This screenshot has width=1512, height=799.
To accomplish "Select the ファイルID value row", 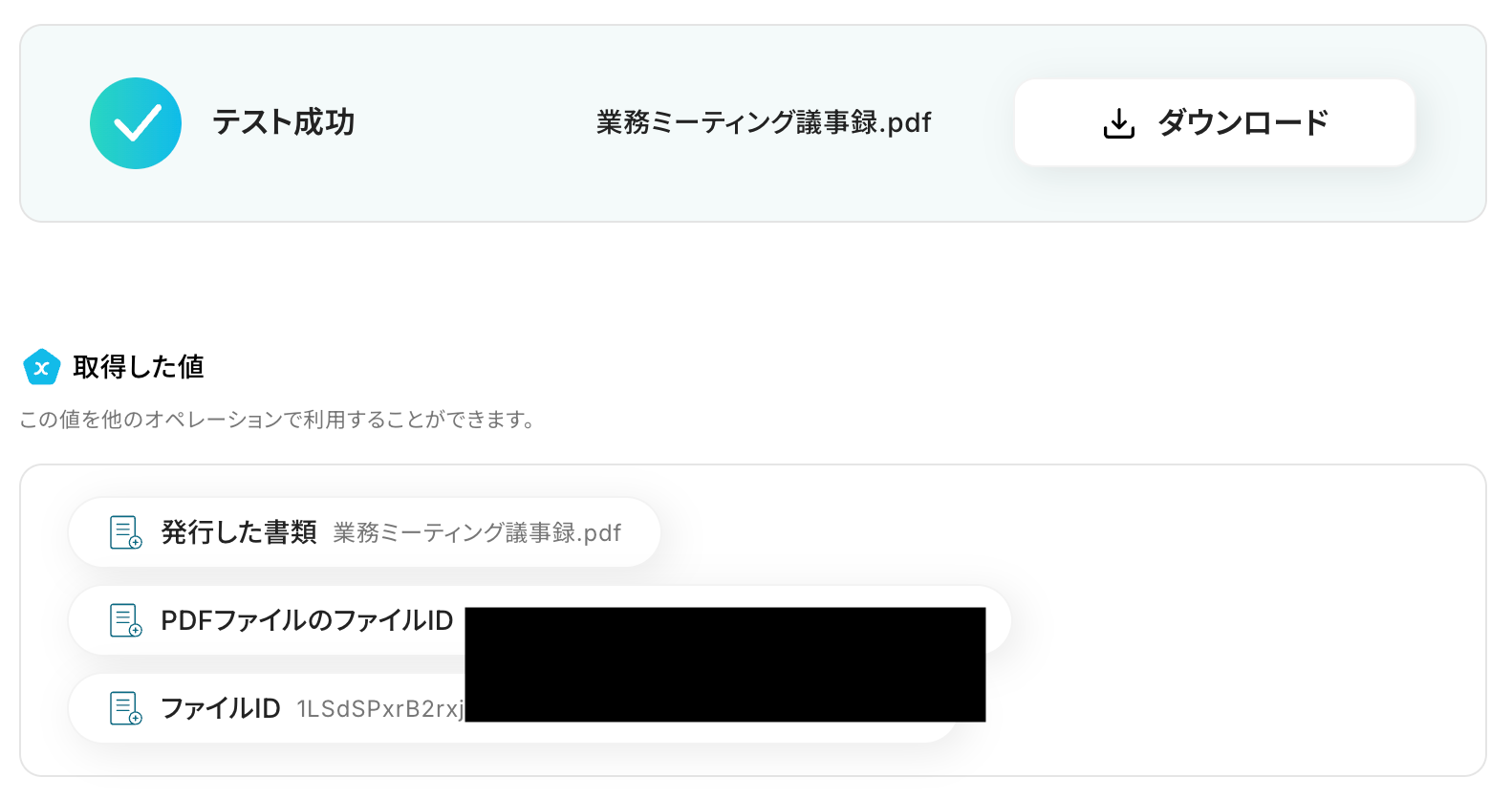I will click(x=513, y=708).
